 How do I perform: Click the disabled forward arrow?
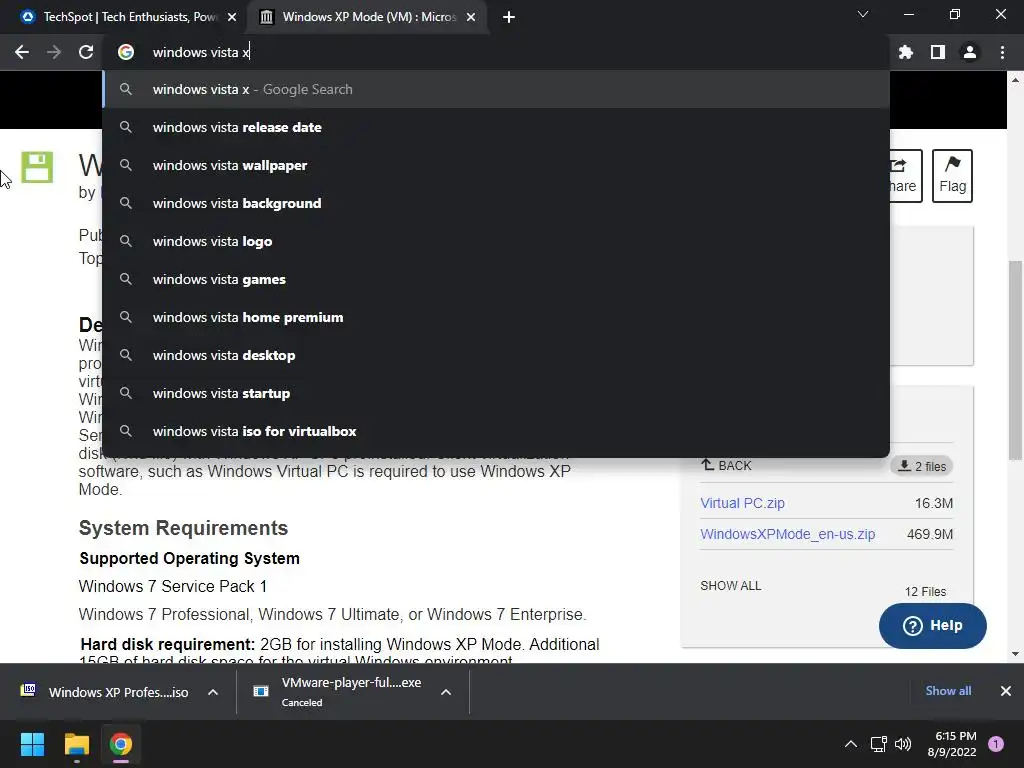(54, 52)
